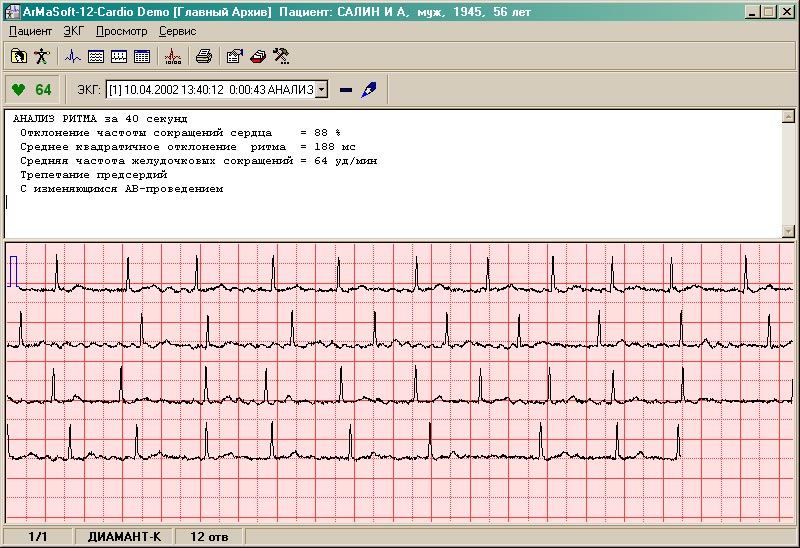The image size is (800, 548).
Task: Minimize the ArMaSoft-12-Cardio window
Action: pyautogui.click(x=751, y=12)
